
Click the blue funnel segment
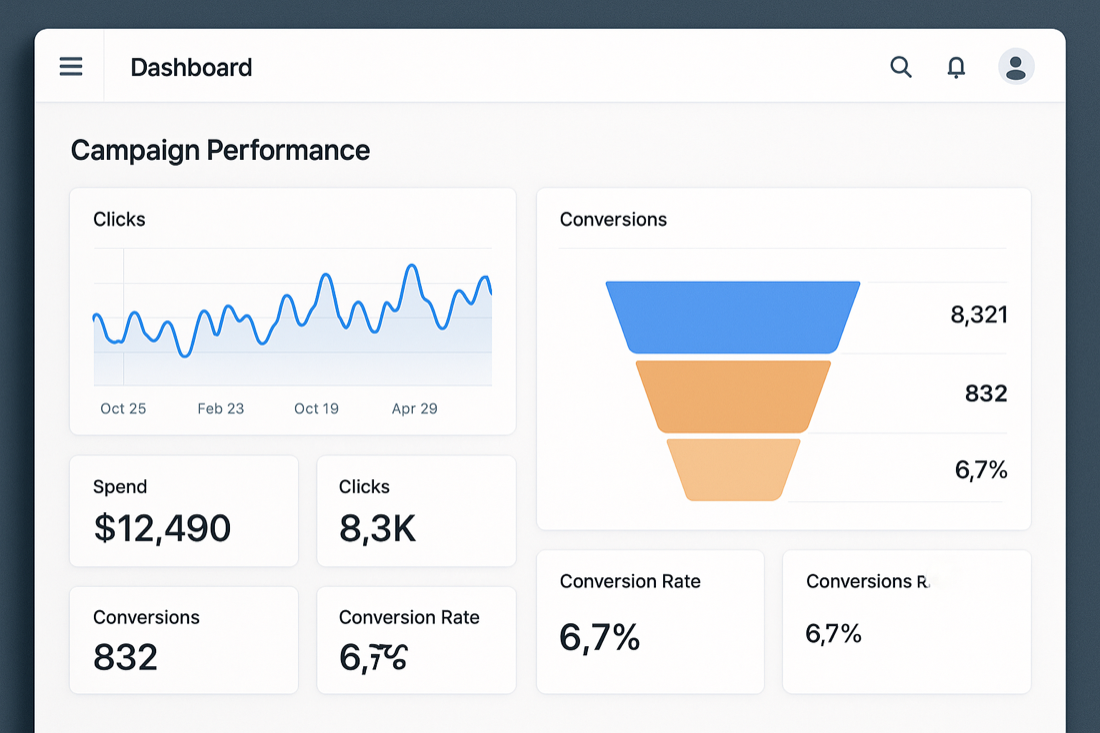[732, 317]
